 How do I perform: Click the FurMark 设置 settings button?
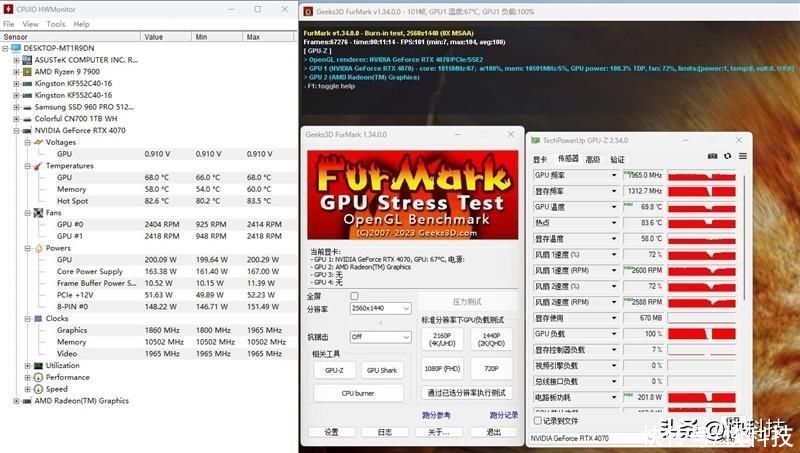click(x=332, y=432)
